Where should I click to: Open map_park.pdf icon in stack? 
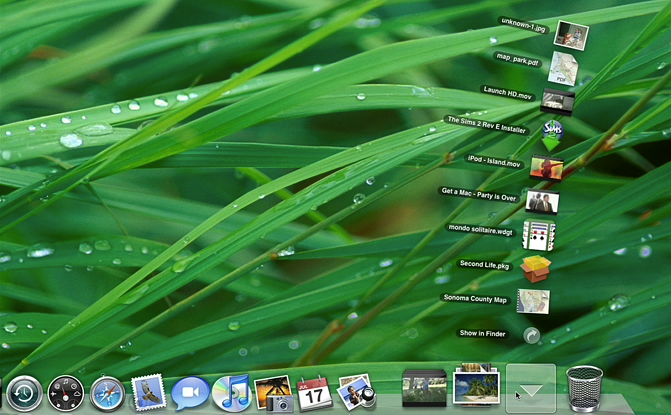[563, 68]
